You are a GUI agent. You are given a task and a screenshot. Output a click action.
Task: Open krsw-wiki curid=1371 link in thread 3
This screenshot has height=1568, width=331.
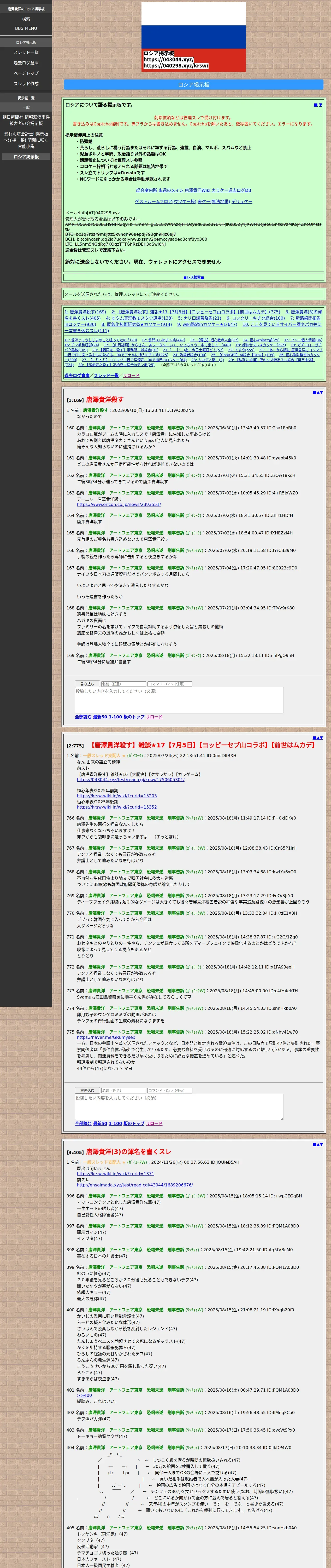point(115,1174)
